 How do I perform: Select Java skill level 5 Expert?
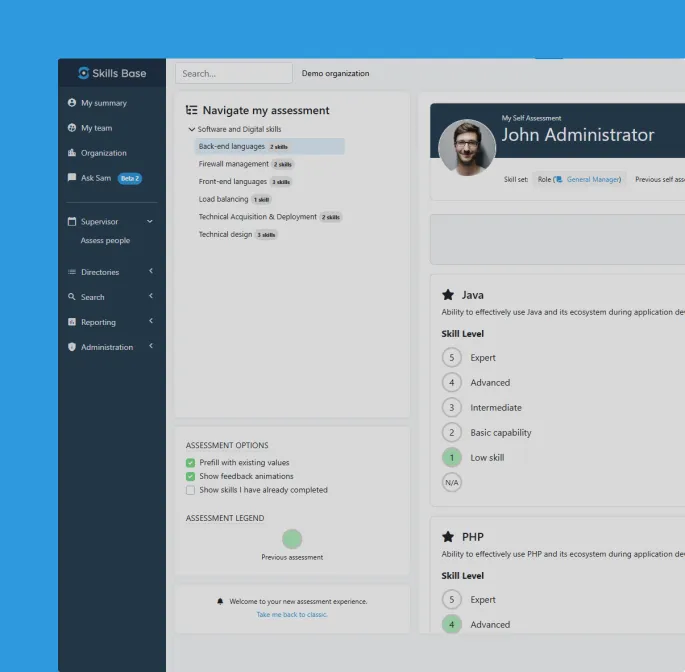[452, 358]
